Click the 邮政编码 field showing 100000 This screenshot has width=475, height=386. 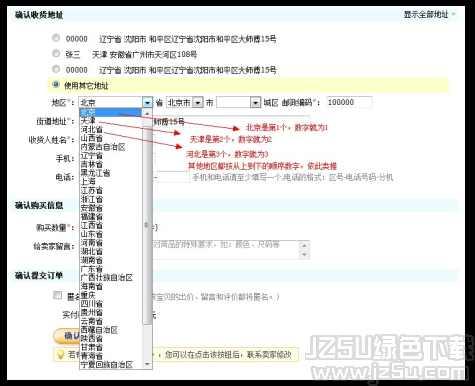point(349,102)
